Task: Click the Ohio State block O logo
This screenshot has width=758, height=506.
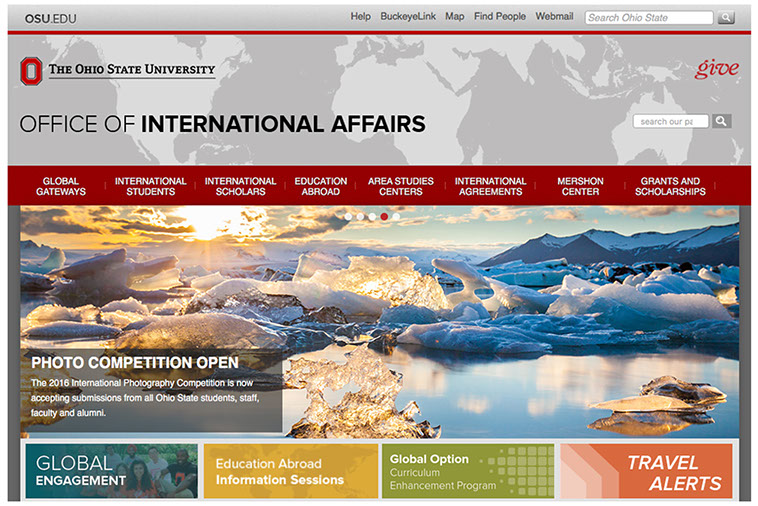Action: tap(31, 70)
